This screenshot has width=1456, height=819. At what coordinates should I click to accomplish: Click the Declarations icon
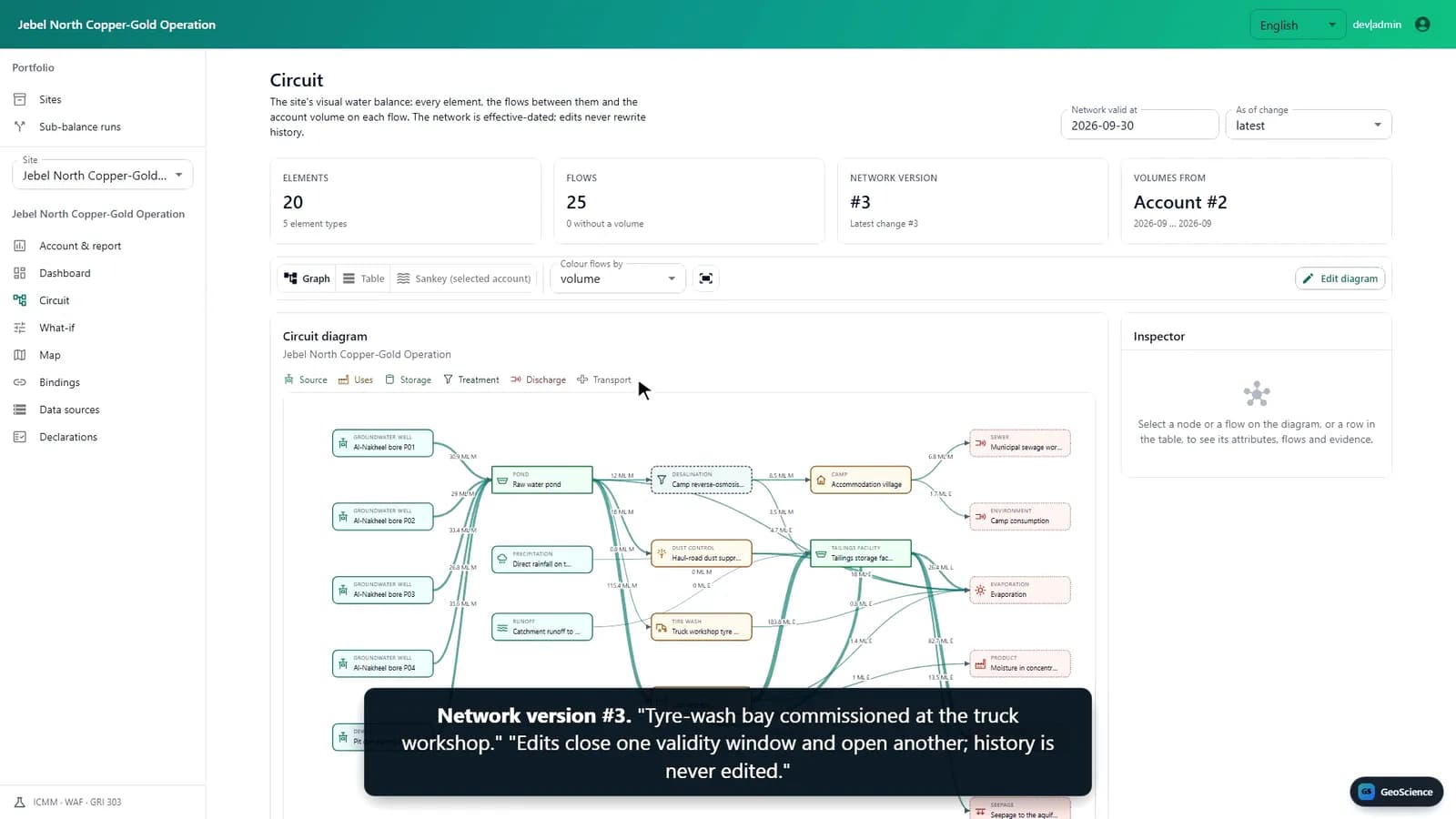pyautogui.click(x=20, y=437)
